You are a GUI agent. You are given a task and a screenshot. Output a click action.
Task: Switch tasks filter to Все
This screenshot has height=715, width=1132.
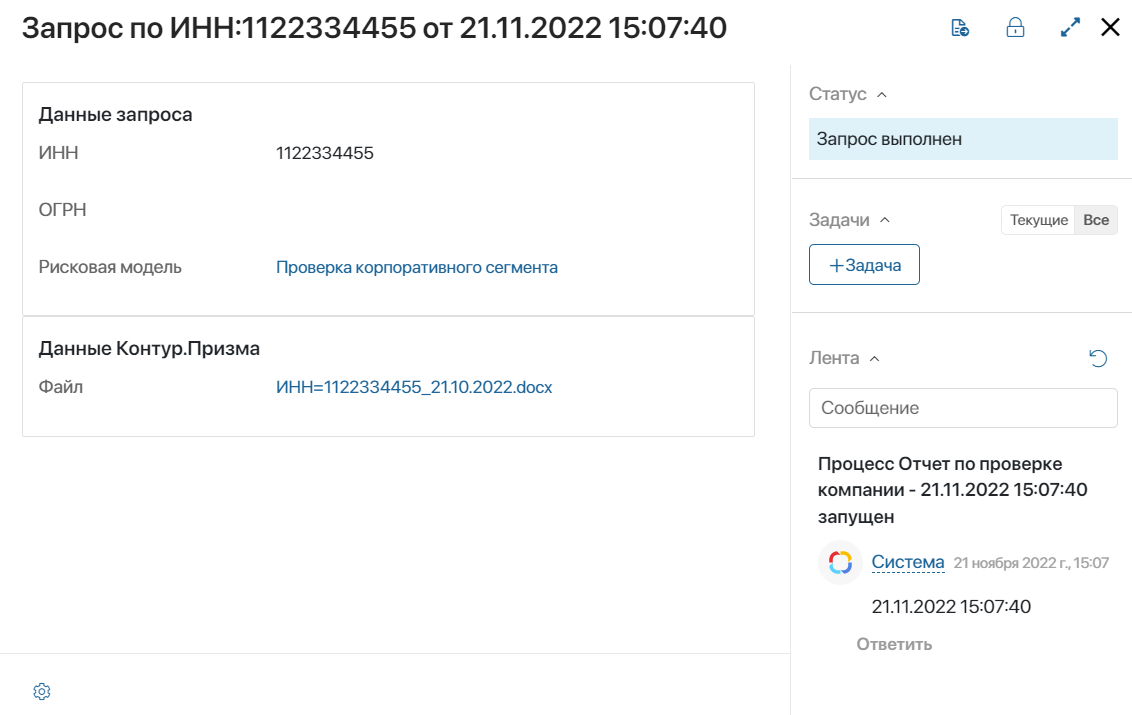point(1096,220)
